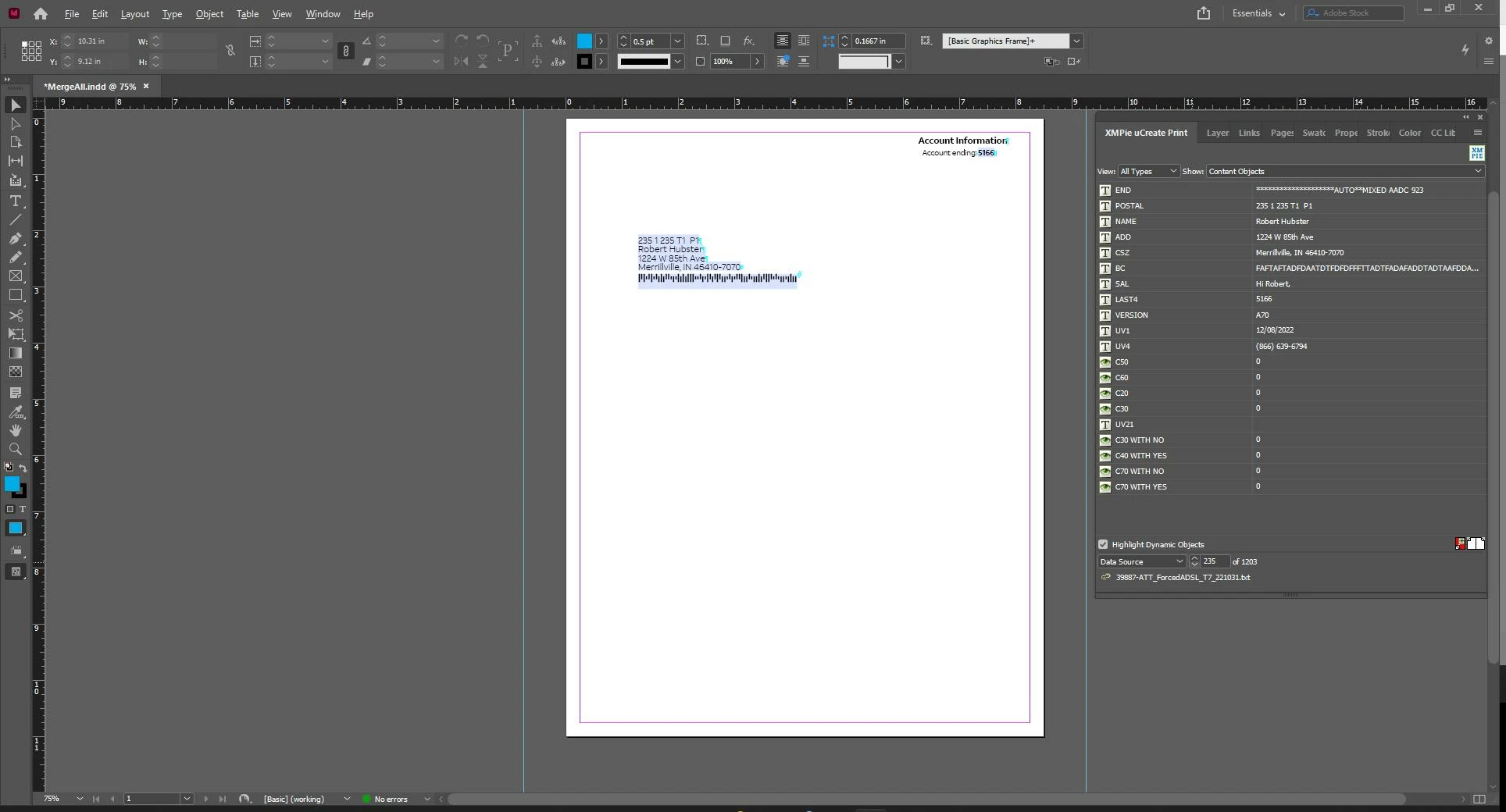Viewport: 1506px width, 812px height.
Task: Open the View All Types dropdown
Action: 1148,171
